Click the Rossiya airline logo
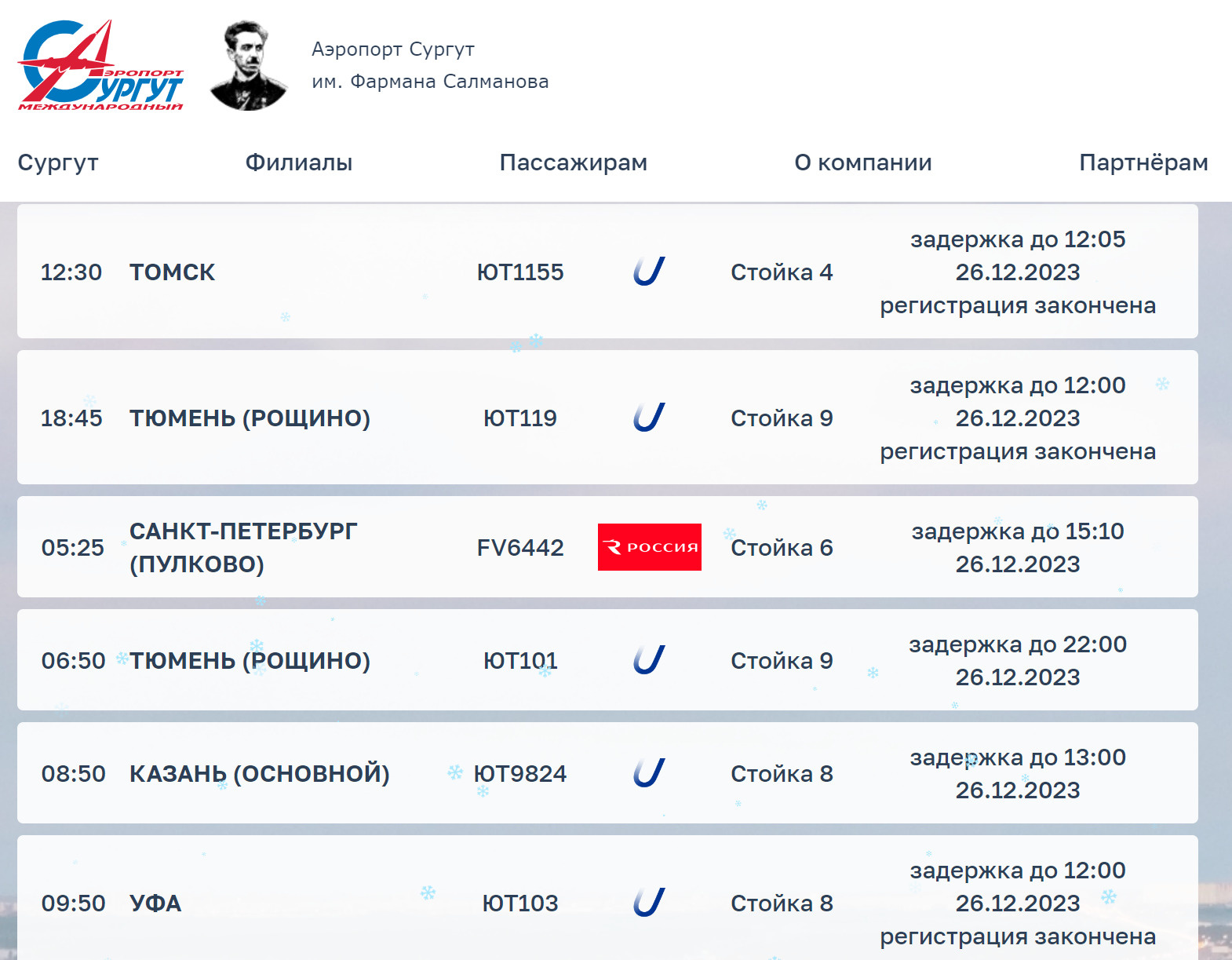 click(x=649, y=547)
